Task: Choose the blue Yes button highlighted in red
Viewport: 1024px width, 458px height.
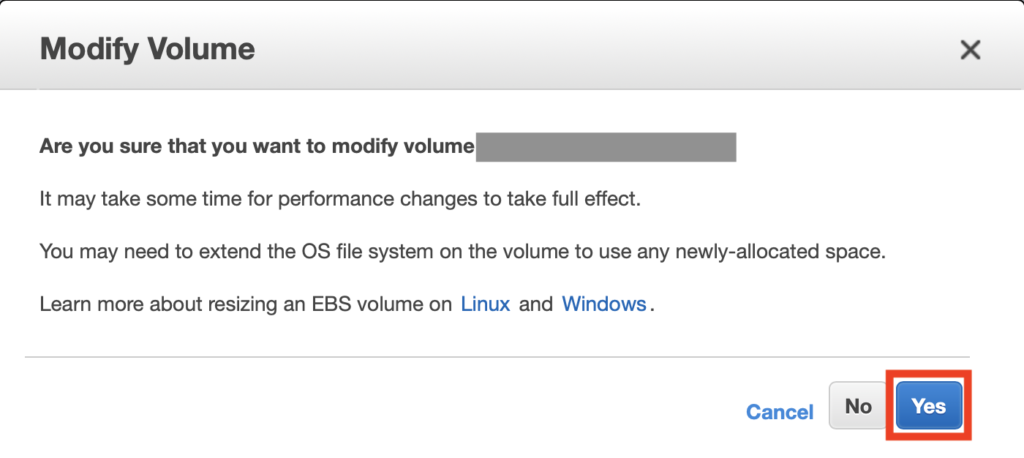Action: point(929,406)
